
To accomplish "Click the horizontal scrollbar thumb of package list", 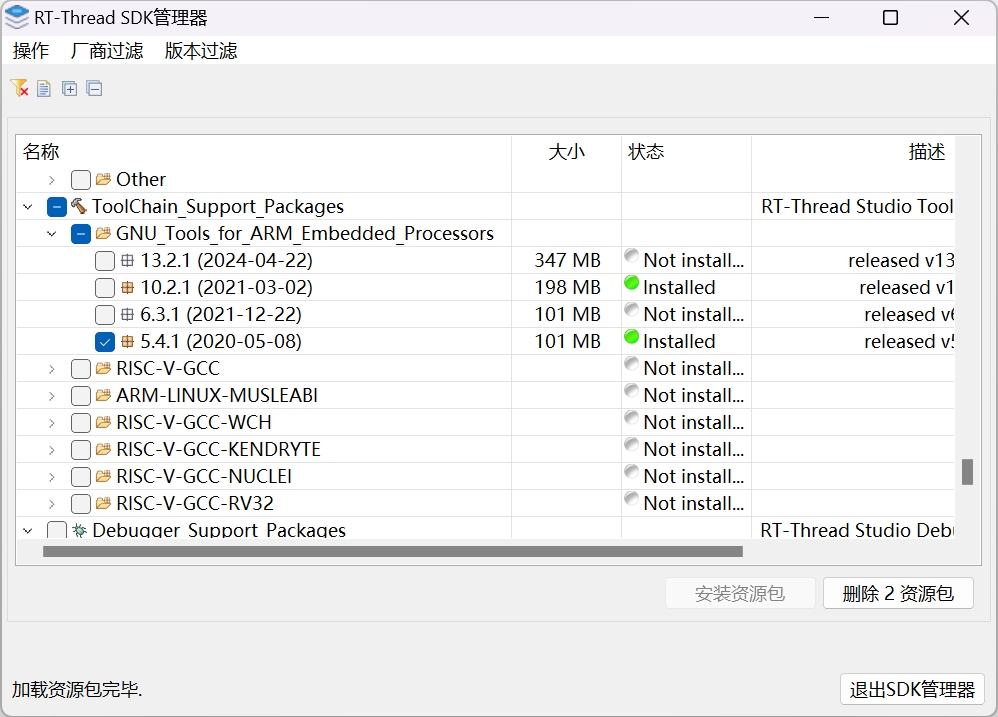I will [x=393, y=552].
